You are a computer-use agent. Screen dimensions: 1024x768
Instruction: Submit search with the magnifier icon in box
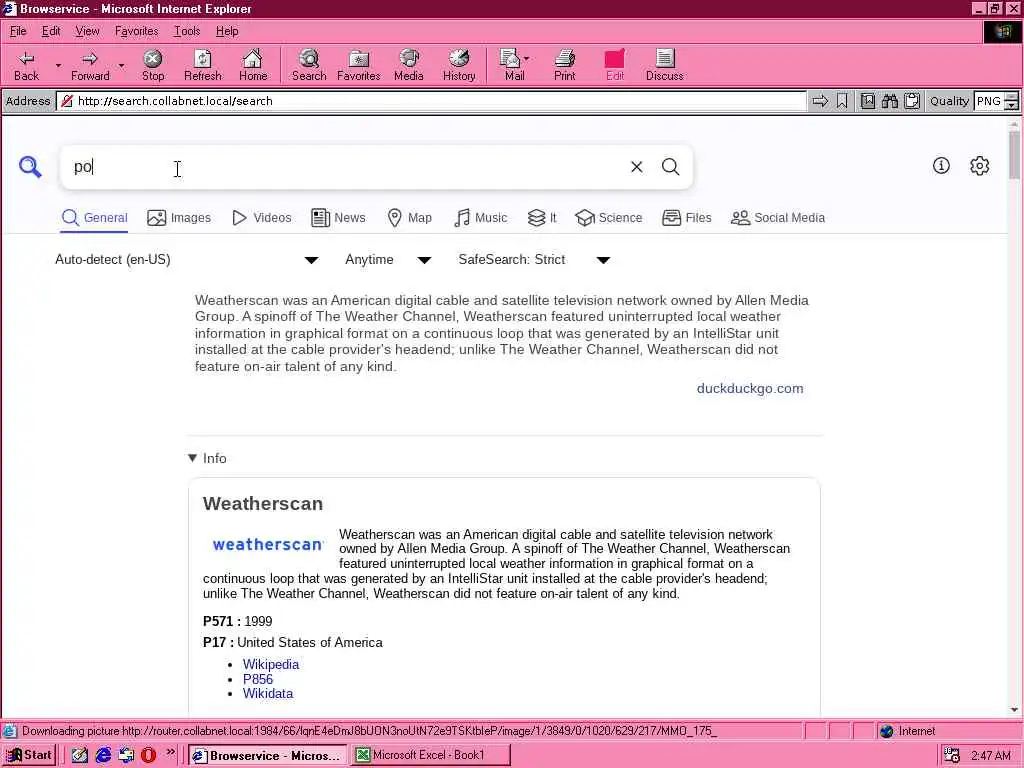pos(671,167)
